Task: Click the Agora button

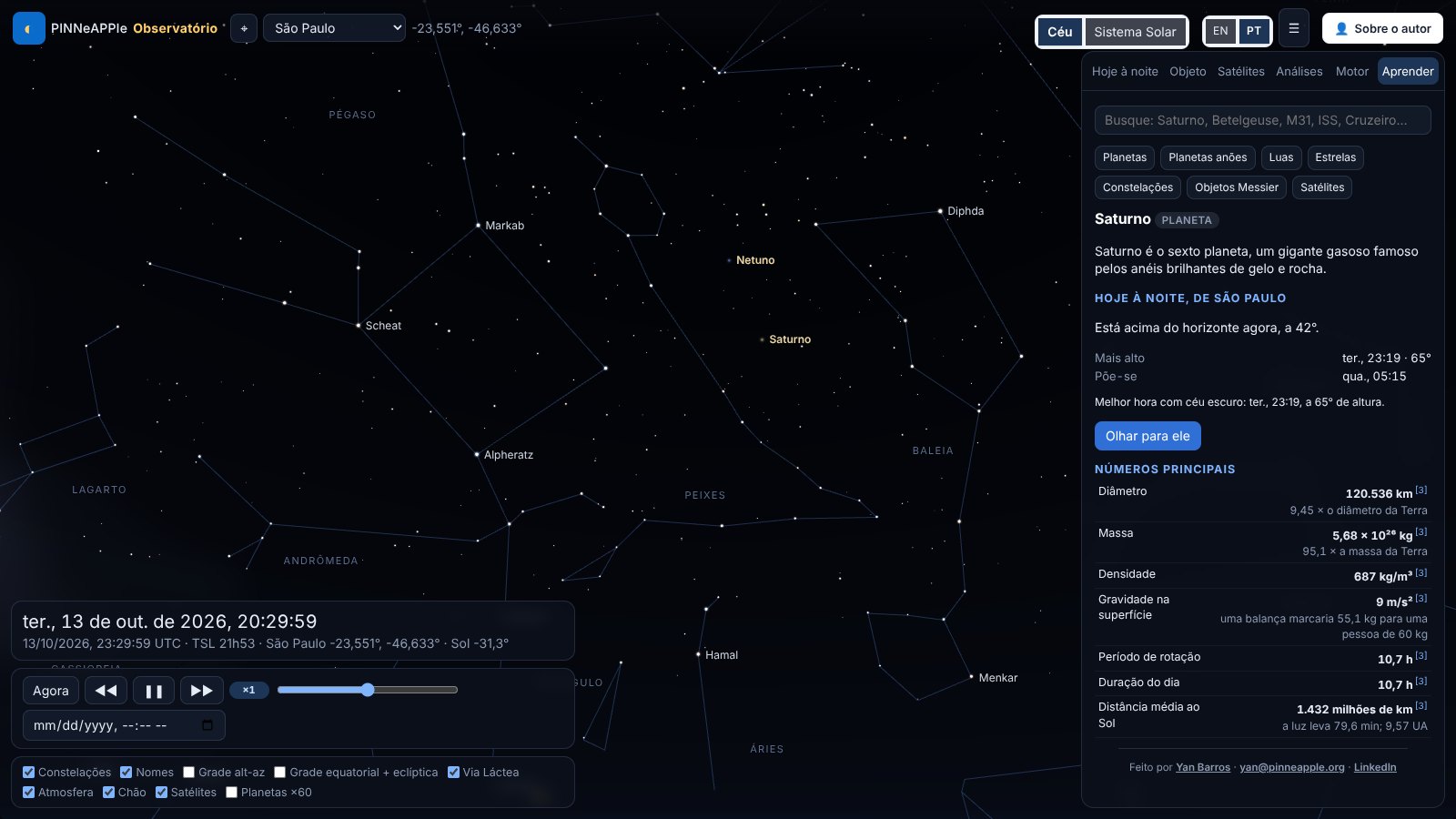Action: click(x=51, y=691)
